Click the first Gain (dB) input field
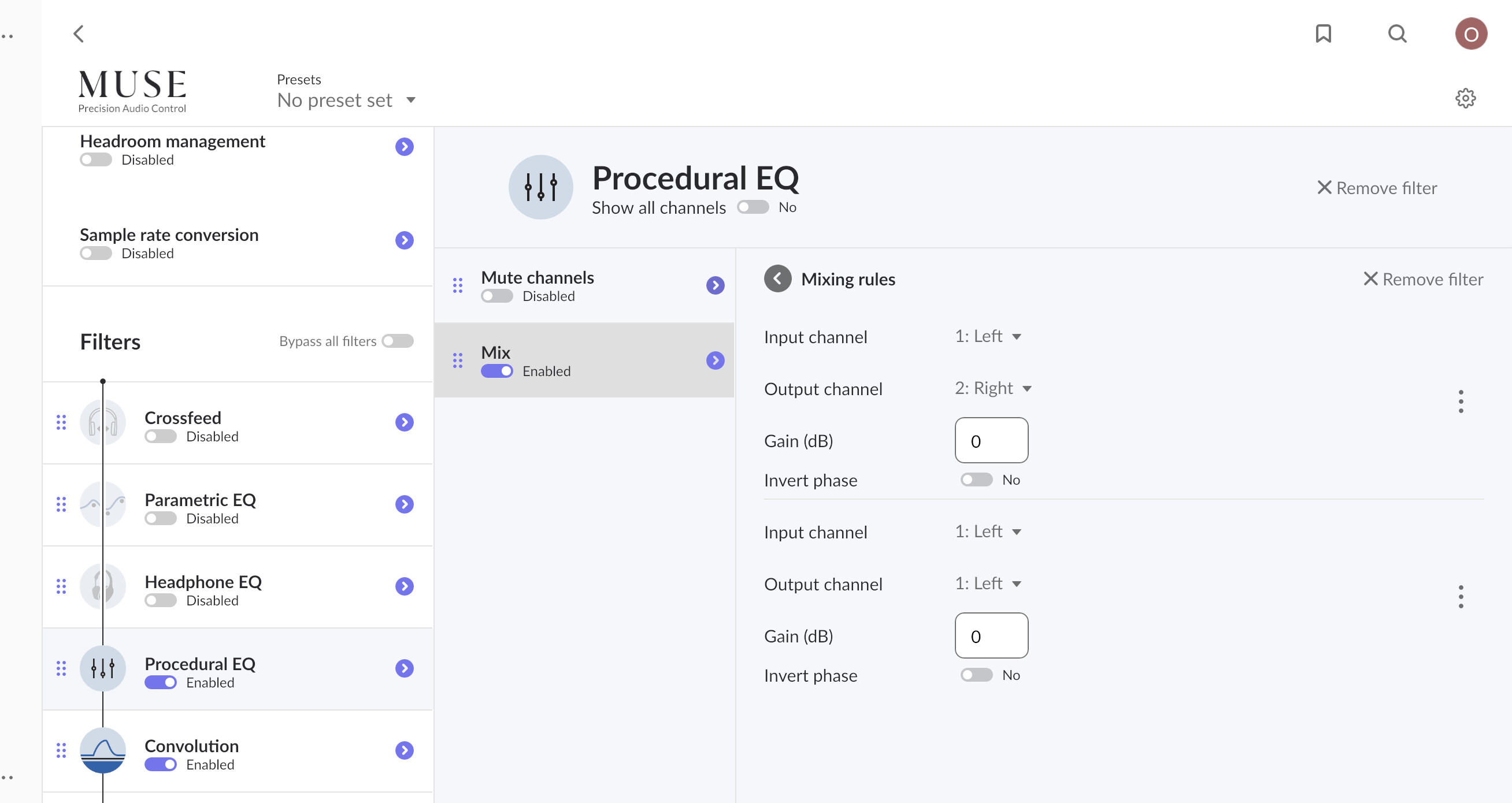Image resolution: width=1512 pixels, height=803 pixels. pos(991,441)
